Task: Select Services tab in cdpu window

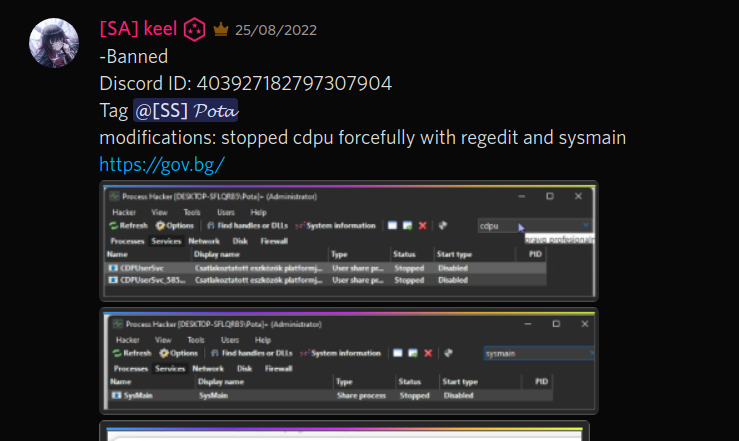Action: [166, 241]
